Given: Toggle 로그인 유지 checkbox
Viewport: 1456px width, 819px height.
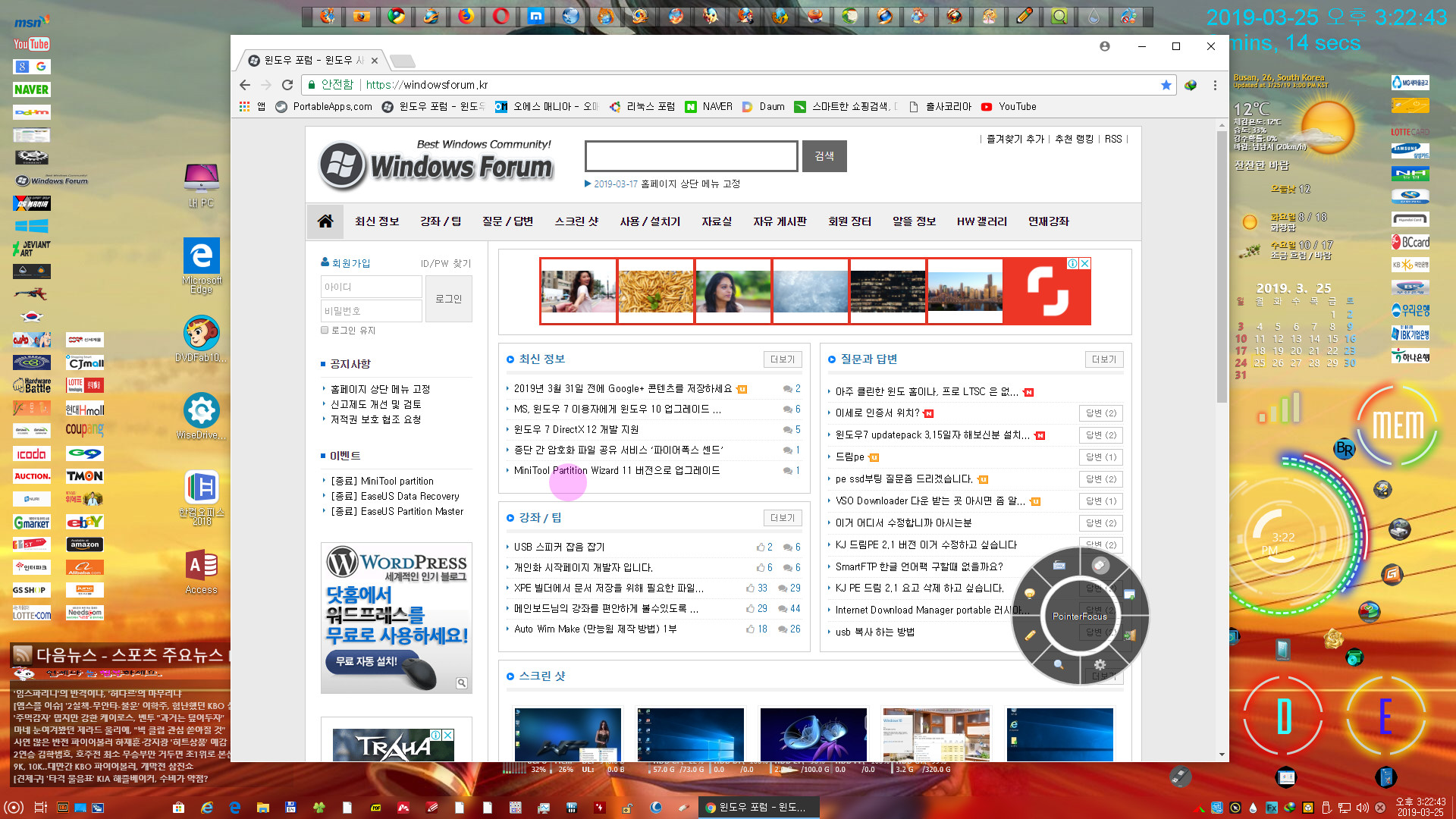Looking at the screenshot, I should 325,331.
